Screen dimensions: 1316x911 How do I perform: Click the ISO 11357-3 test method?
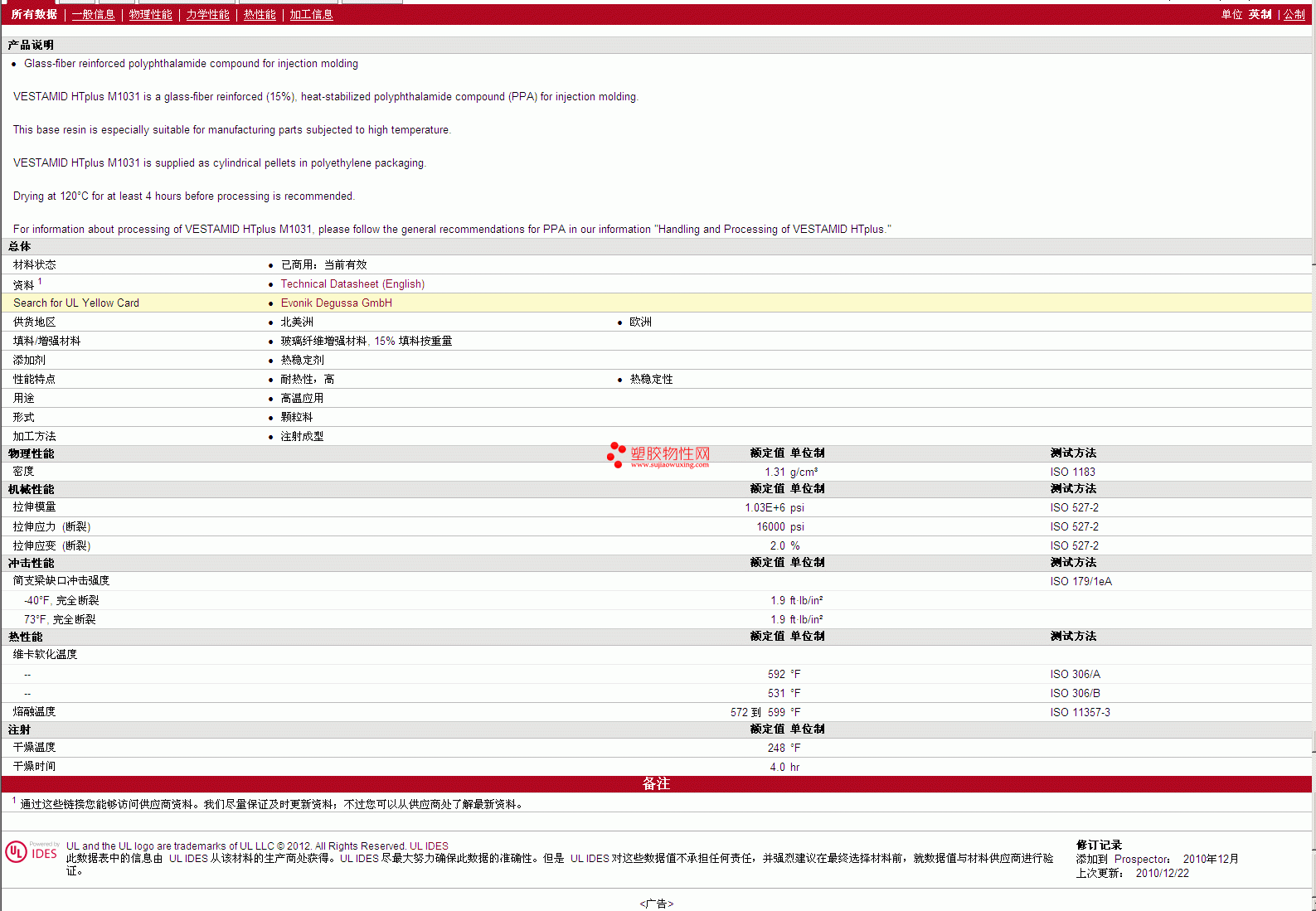tap(1080, 713)
